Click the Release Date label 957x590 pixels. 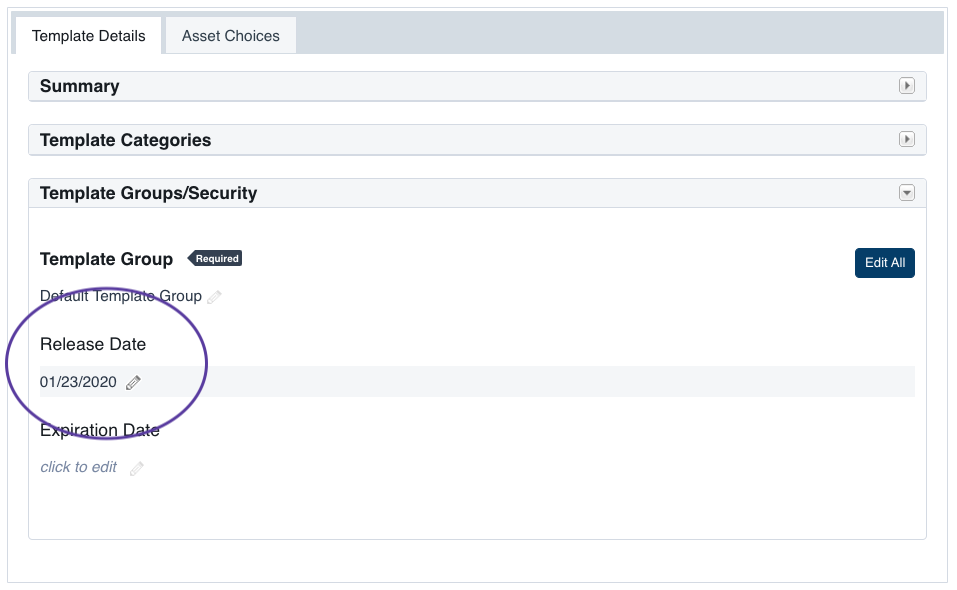pos(93,344)
